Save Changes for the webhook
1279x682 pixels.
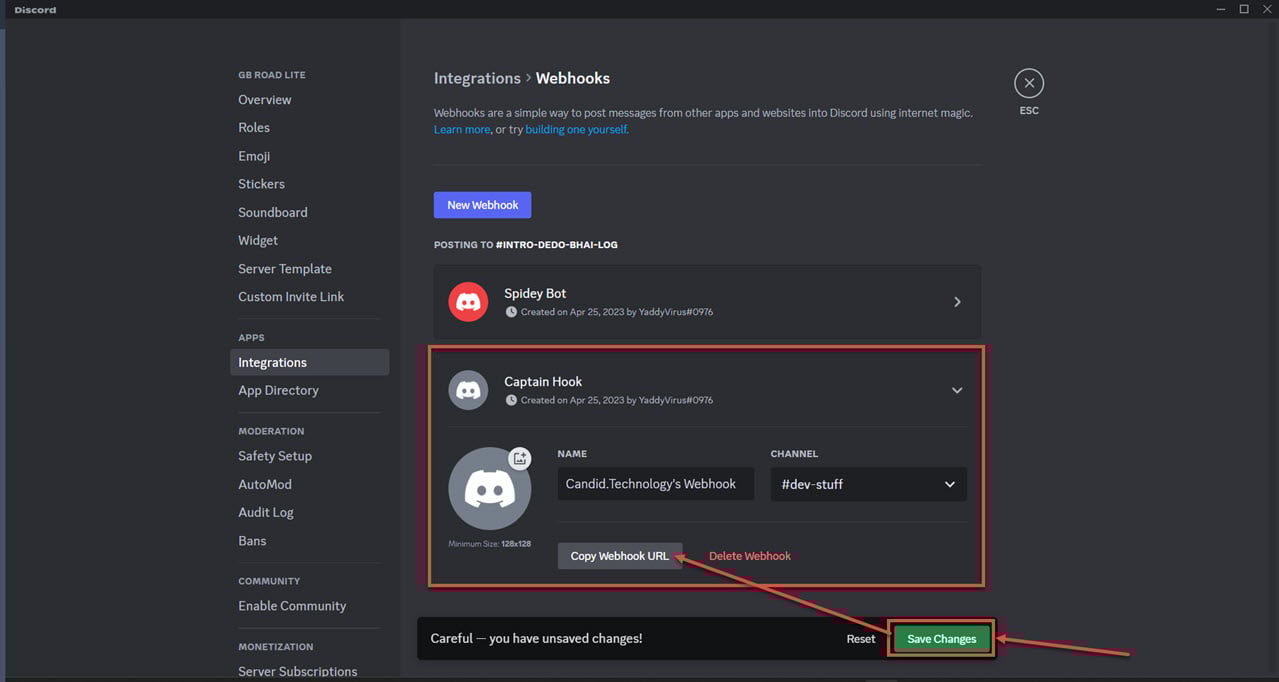click(x=940, y=638)
